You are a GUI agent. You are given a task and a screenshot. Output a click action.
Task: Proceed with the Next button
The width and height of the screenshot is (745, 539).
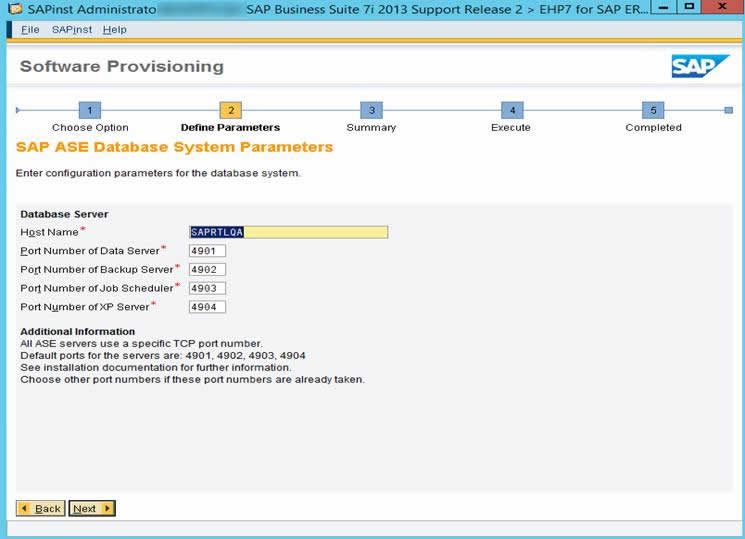(x=92, y=509)
